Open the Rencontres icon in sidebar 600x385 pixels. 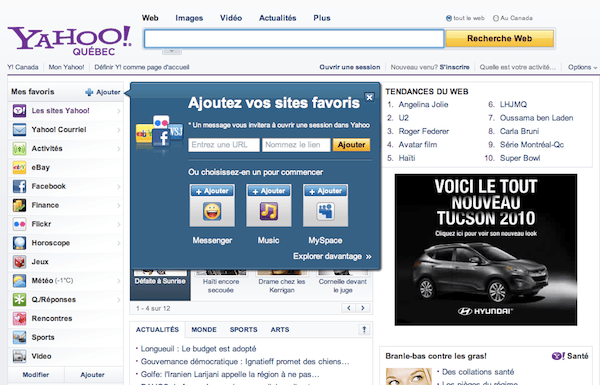[x=20, y=318]
